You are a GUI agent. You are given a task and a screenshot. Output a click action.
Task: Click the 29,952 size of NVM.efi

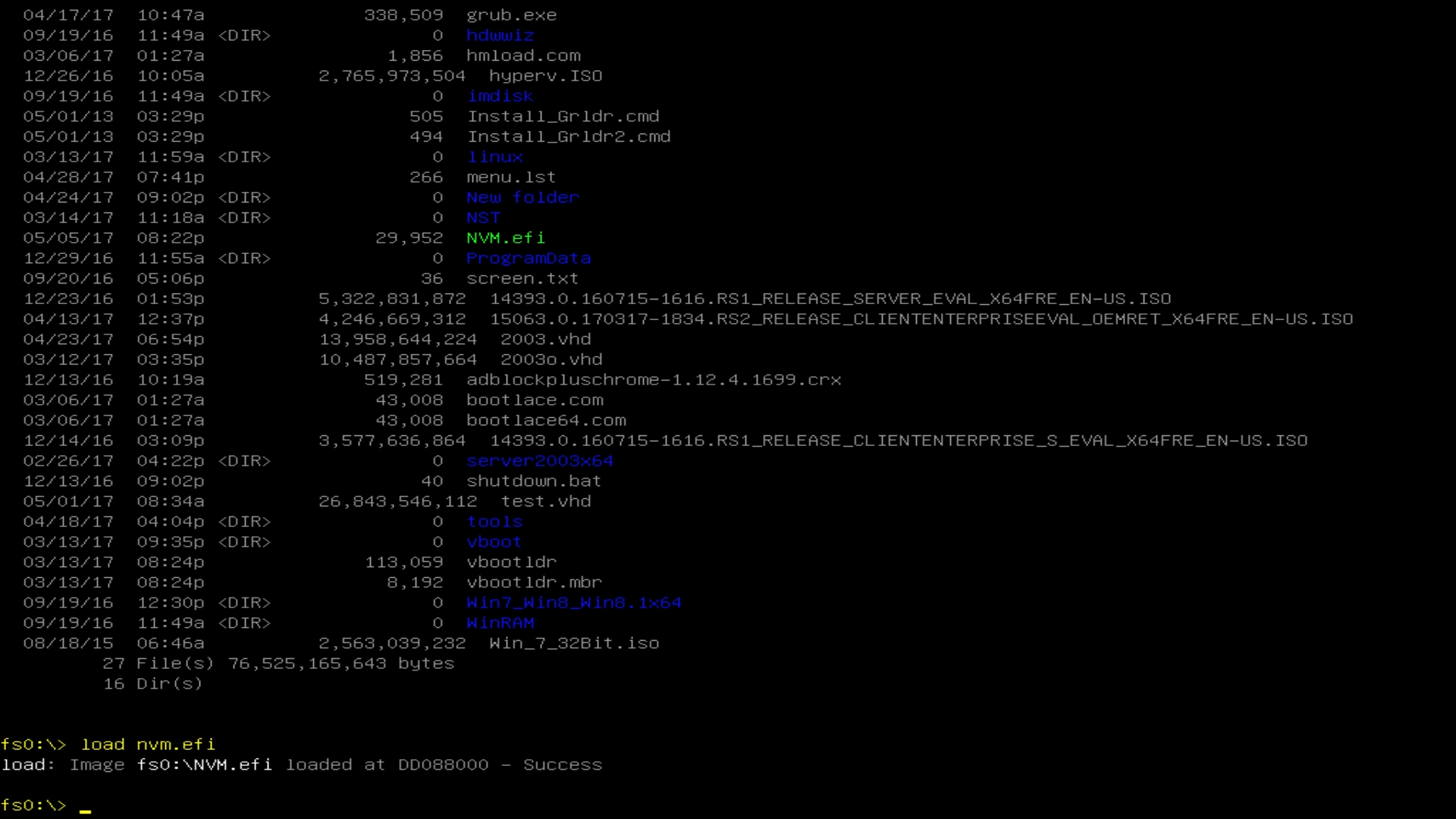click(x=409, y=238)
